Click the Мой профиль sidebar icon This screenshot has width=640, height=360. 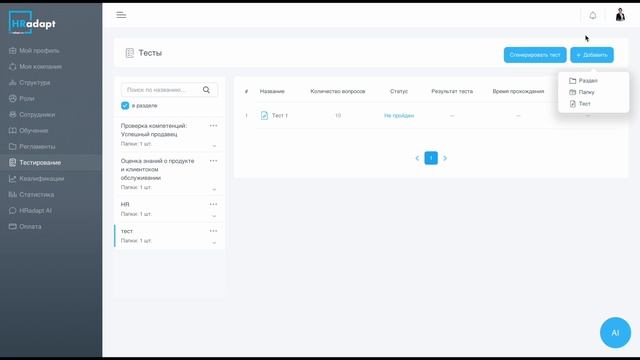coord(13,51)
